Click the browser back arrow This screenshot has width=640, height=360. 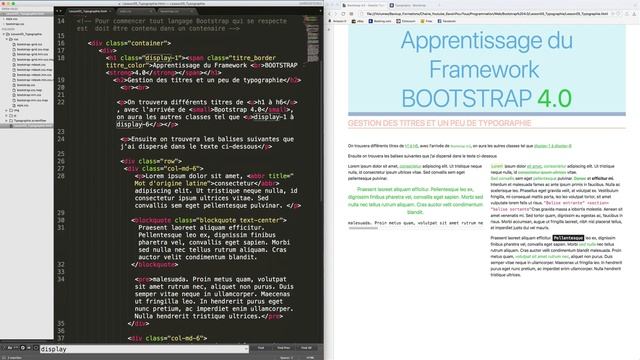pos(330,14)
